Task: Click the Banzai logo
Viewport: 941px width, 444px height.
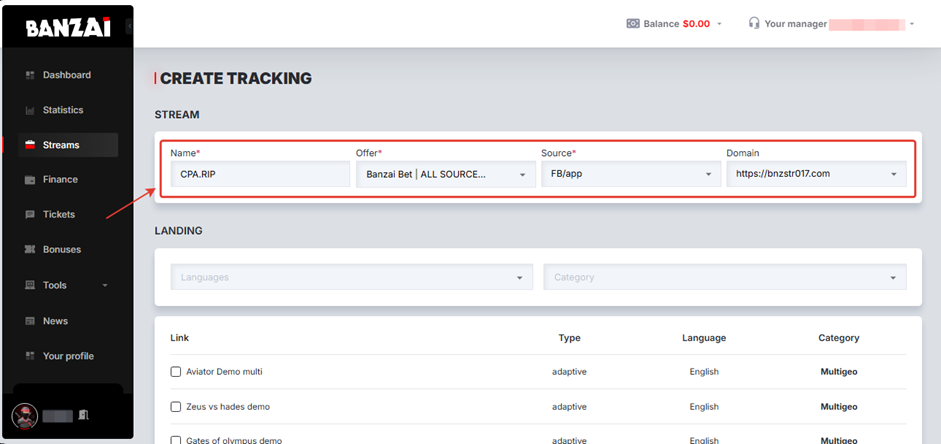Action: (x=68, y=27)
